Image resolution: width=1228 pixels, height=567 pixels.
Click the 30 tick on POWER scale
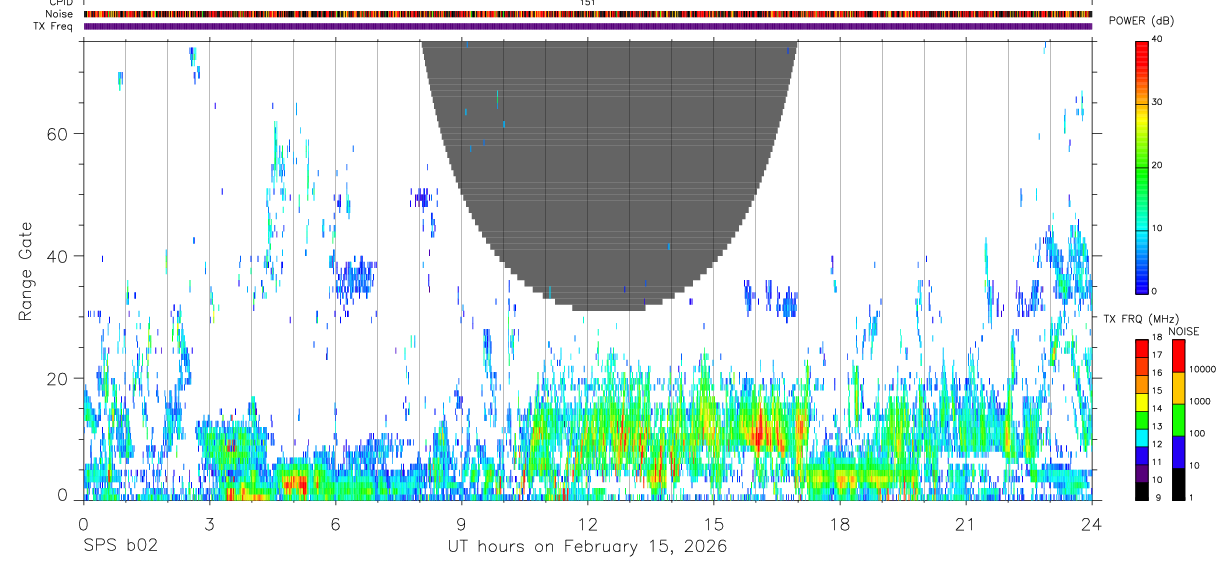[x=1157, y=103]
